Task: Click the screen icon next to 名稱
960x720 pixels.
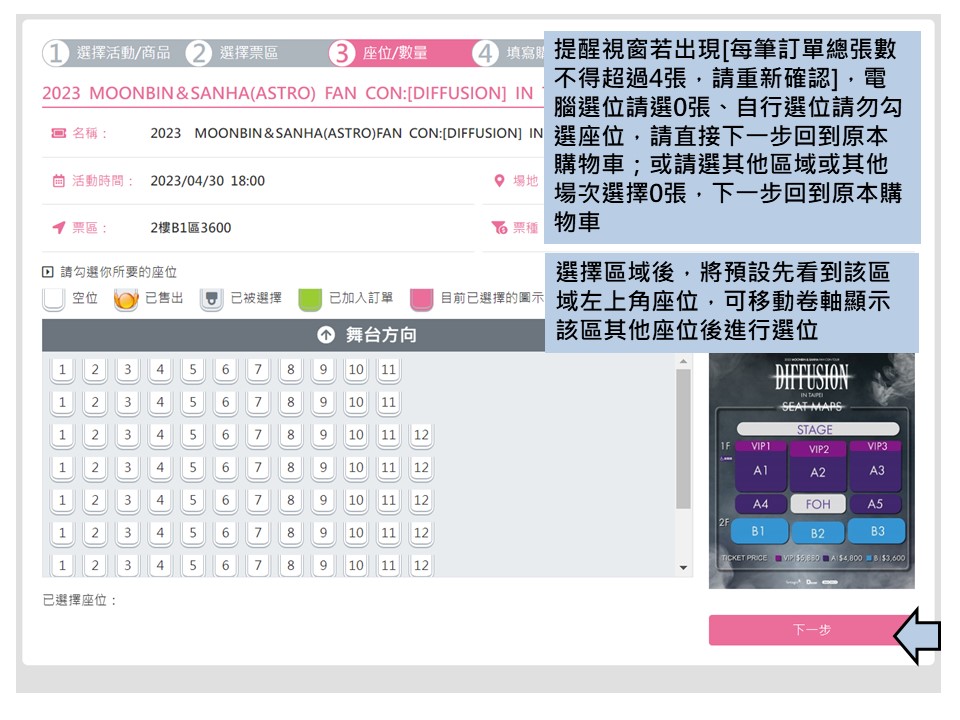Action: [57, 131]
